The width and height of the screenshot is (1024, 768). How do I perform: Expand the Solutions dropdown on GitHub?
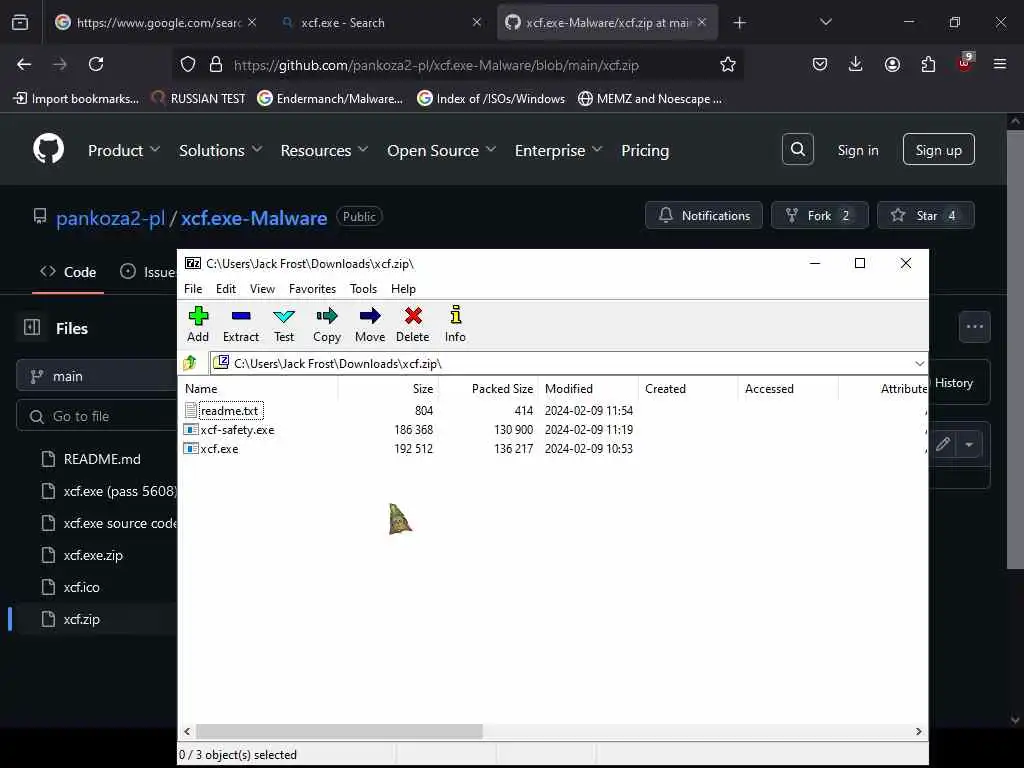[x=221, y=150]
